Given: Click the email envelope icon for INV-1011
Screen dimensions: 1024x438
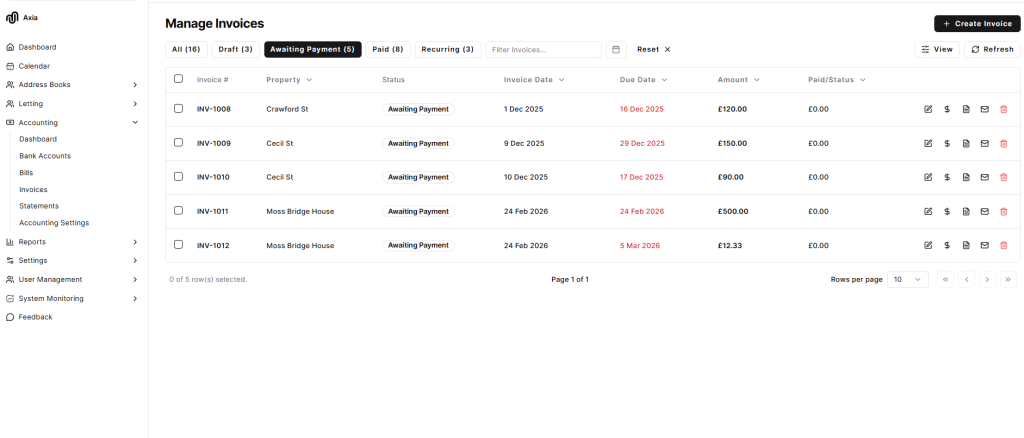Looking at the screenshot, I should [x=985, y=211].
